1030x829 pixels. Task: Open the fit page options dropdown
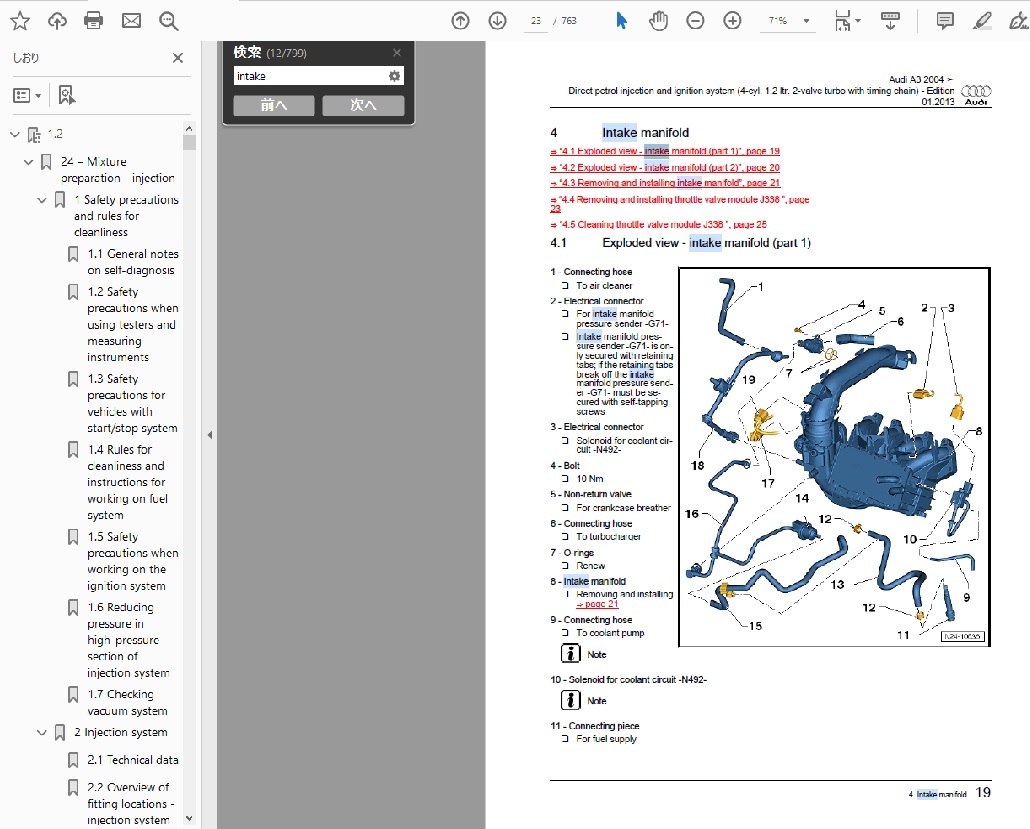click(847, 21)
